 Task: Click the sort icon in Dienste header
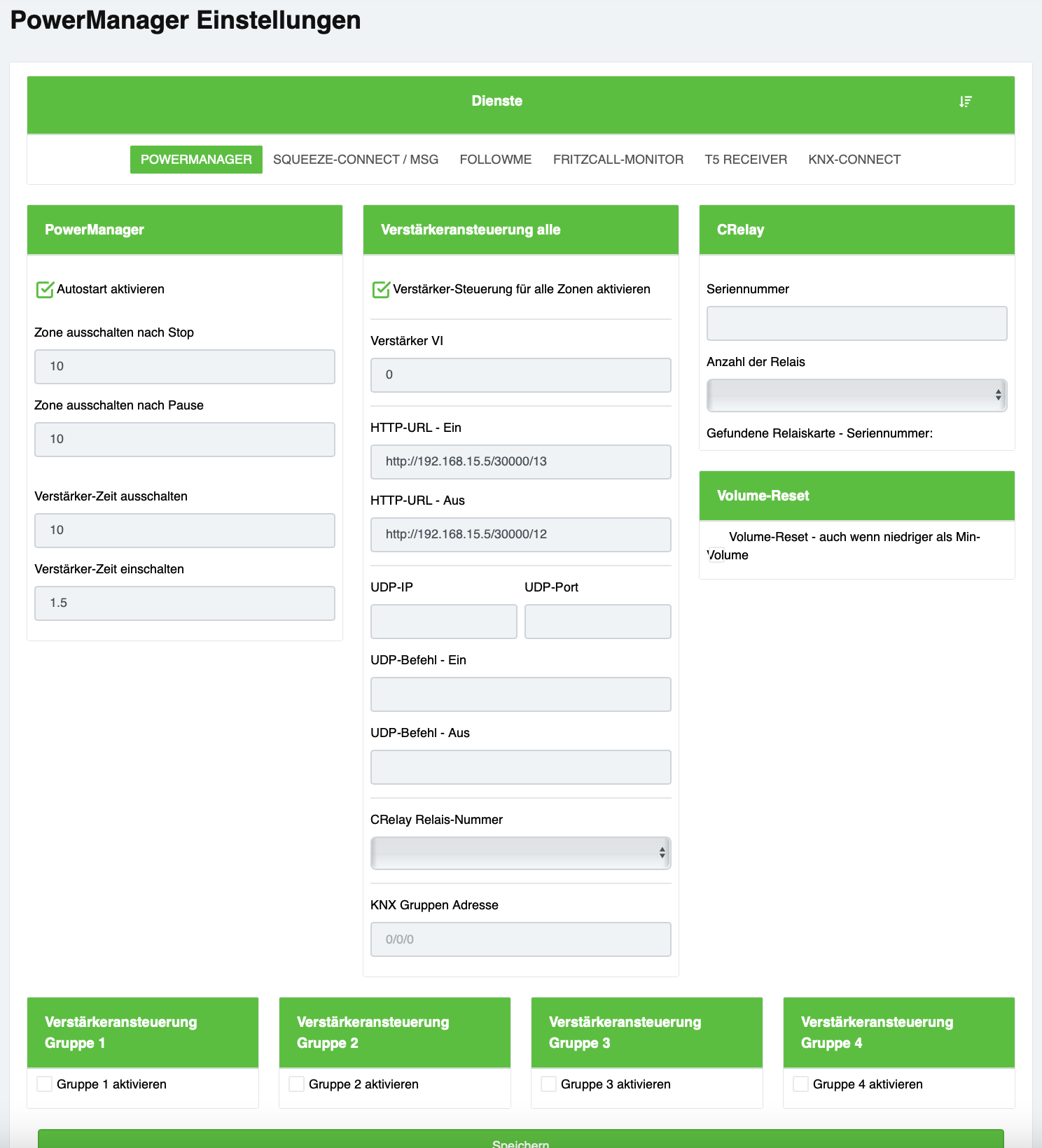[965, 101]
